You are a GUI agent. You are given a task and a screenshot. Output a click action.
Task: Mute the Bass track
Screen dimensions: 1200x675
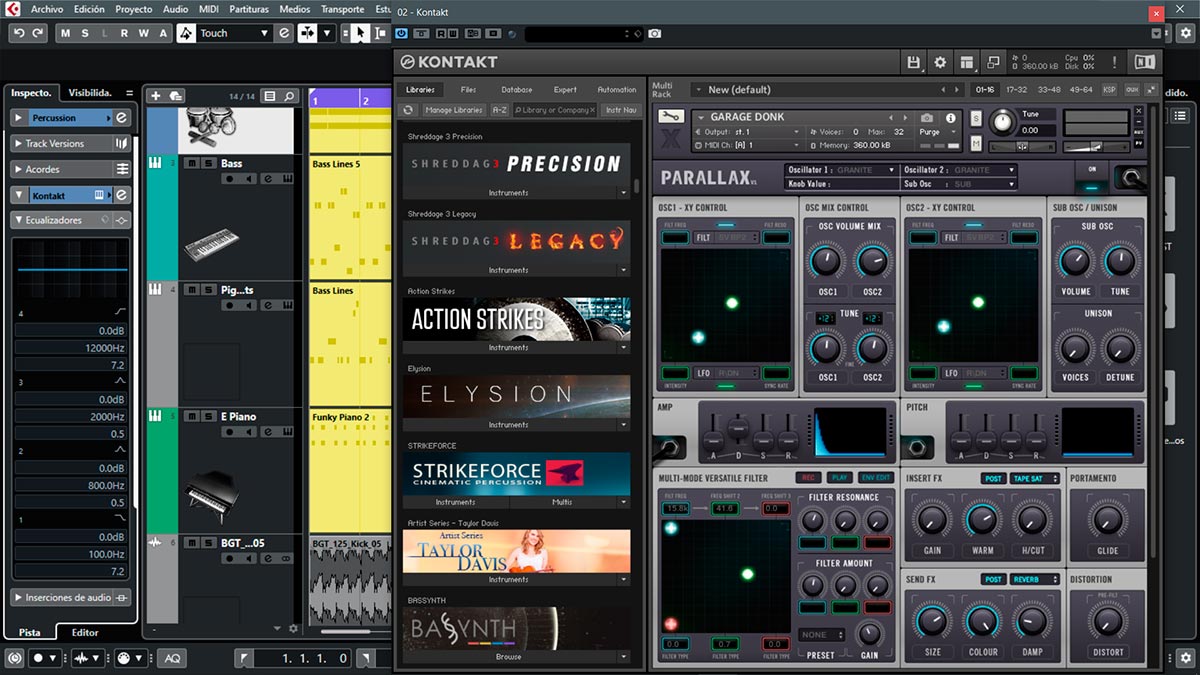(x=192, y=163)
